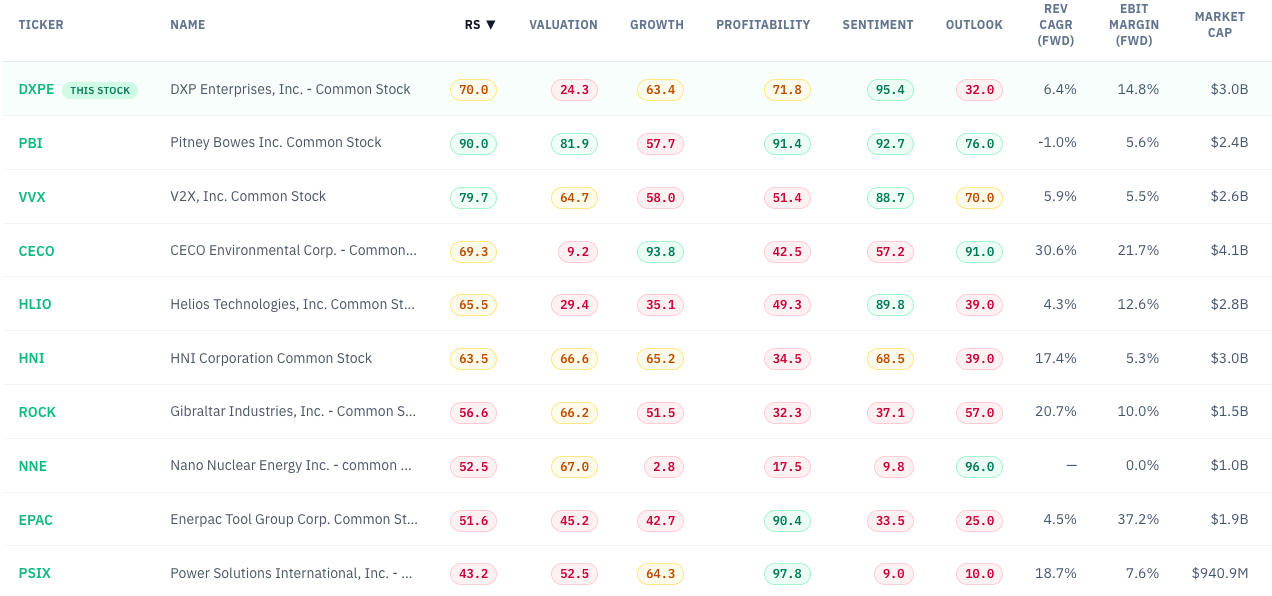The image size is (1272, 596).
Task: Click HNI's sentiment score badge 68.5
Action: pos(890,359)
